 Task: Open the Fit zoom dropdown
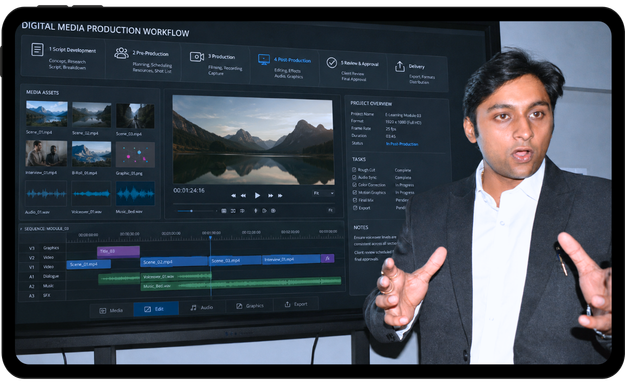[x=323, y=193]
